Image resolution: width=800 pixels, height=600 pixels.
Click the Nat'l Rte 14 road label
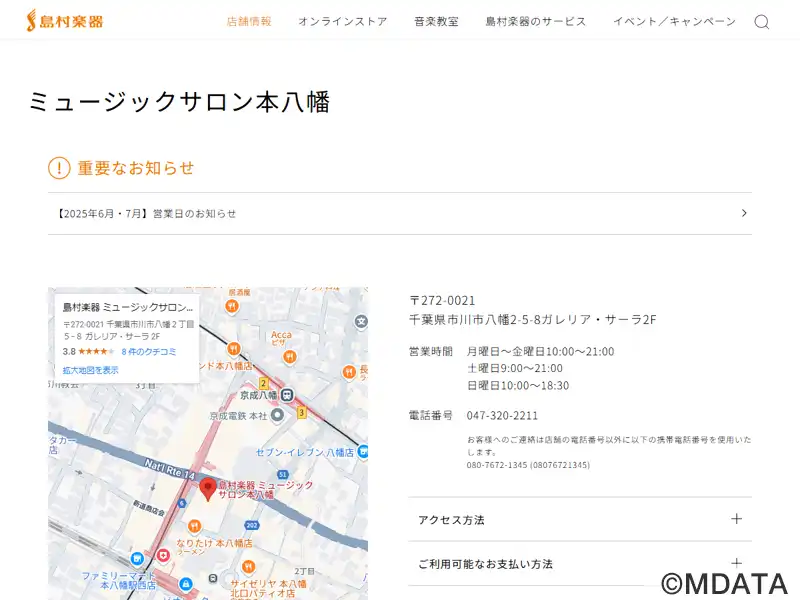169,469
